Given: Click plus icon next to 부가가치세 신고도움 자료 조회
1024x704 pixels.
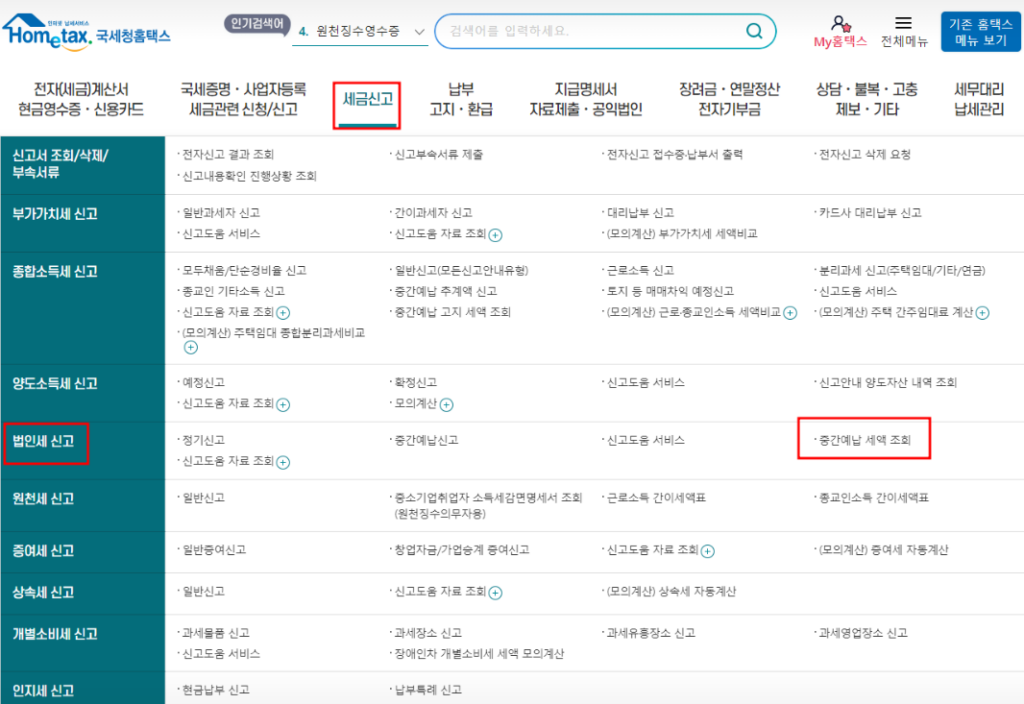Looking at the screenshot, I should point(496,235).
